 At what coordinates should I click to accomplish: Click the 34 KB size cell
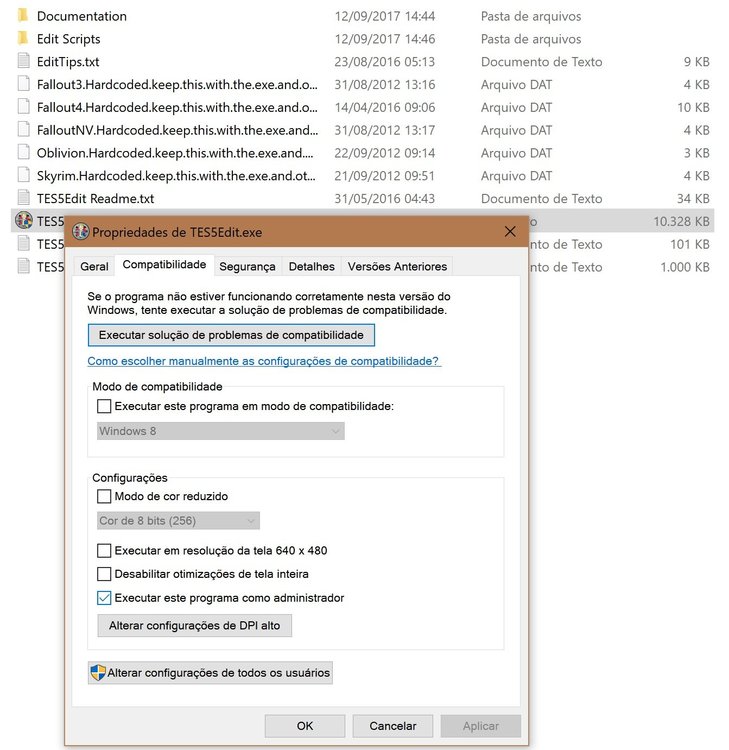tap(693, 199)
